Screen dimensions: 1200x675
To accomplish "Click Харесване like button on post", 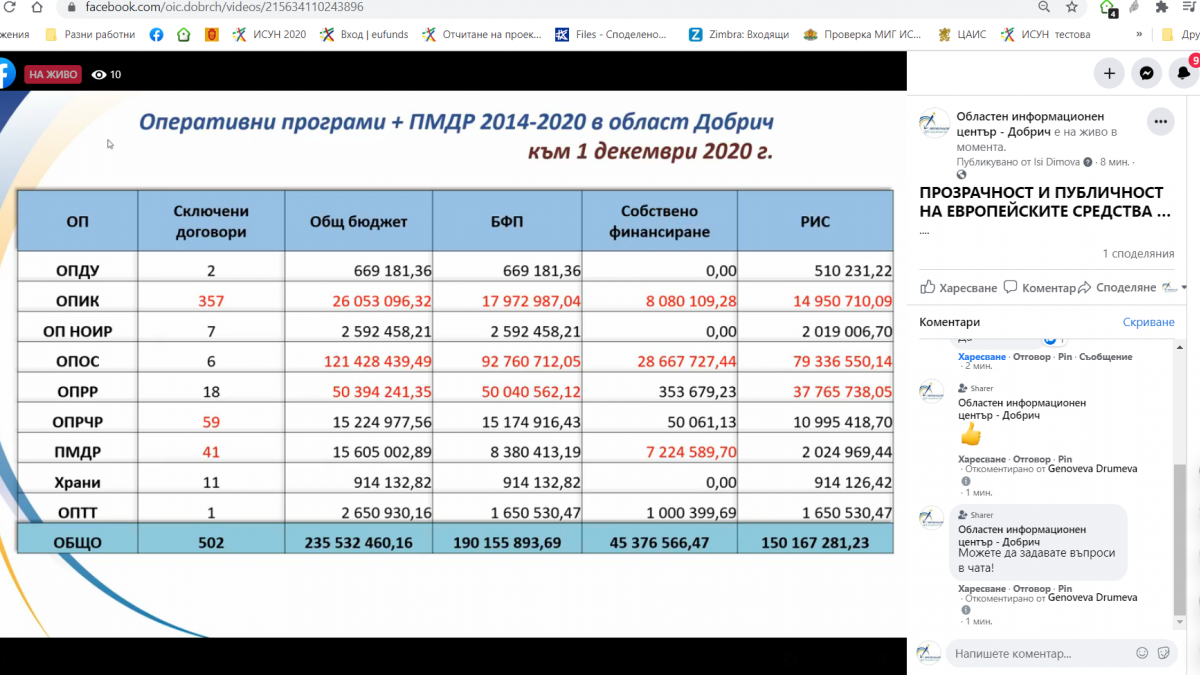I will click(x=958, y=288).
